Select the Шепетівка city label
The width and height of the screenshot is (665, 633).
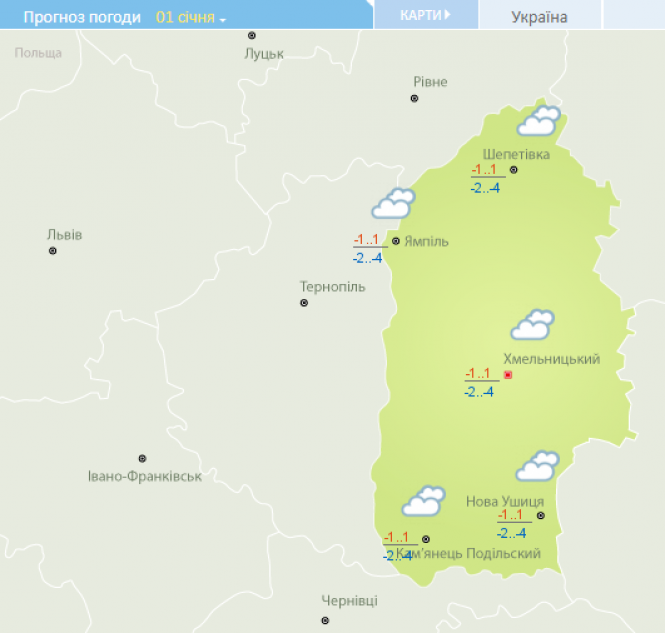[x=516, y=154]
